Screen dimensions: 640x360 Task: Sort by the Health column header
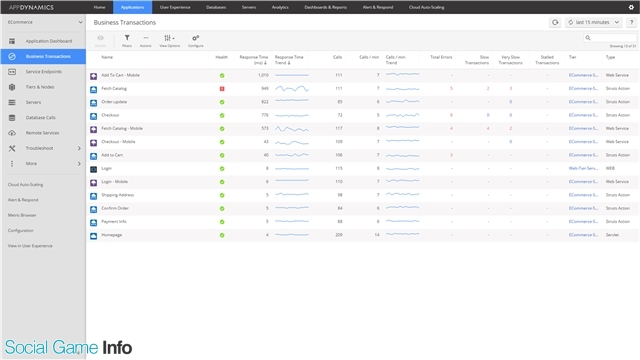tap(222, 57)
